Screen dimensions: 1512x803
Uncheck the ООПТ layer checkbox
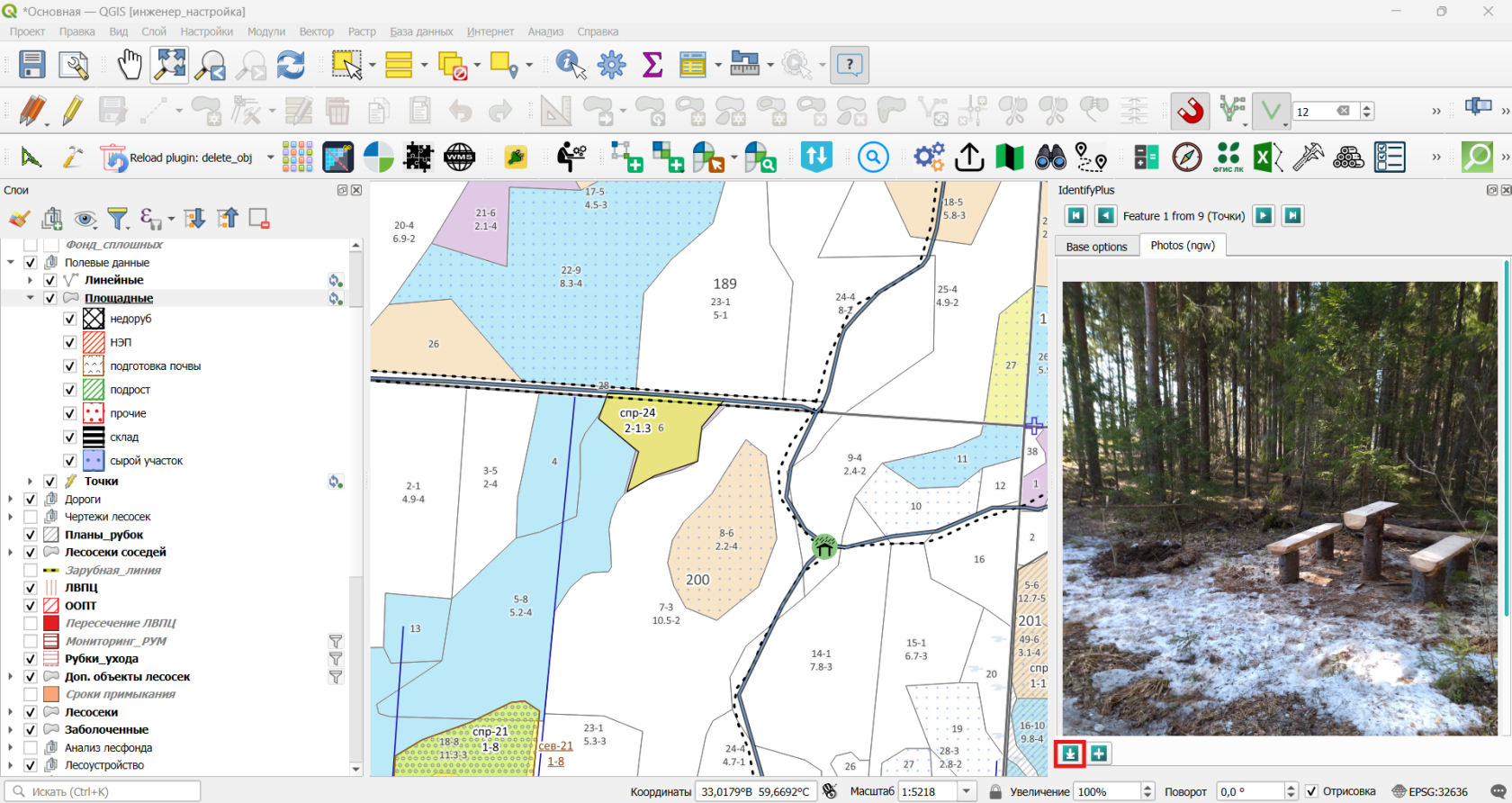coord(31,606)
